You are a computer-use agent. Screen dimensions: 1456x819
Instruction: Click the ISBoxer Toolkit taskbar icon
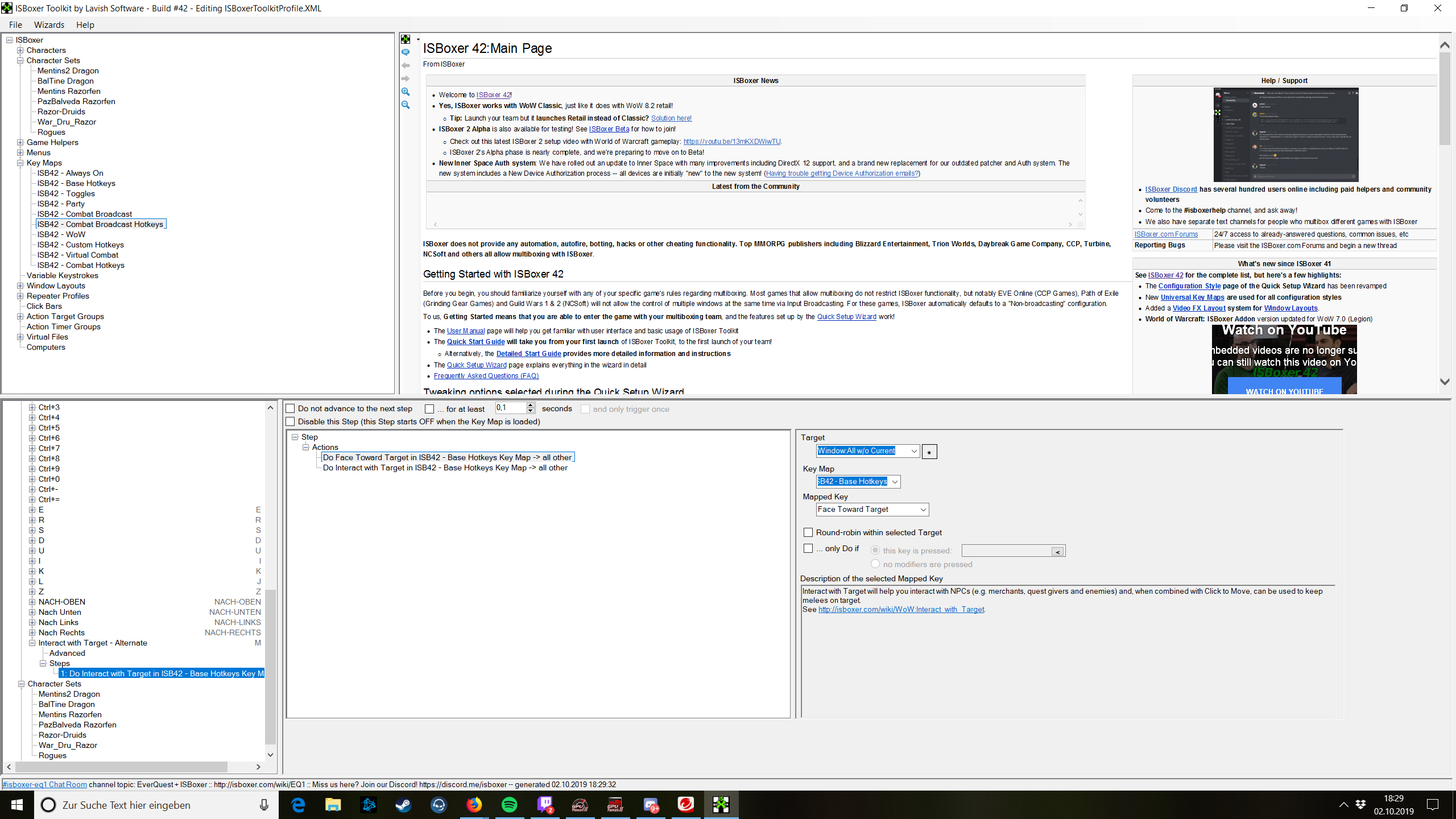[721, 805]
